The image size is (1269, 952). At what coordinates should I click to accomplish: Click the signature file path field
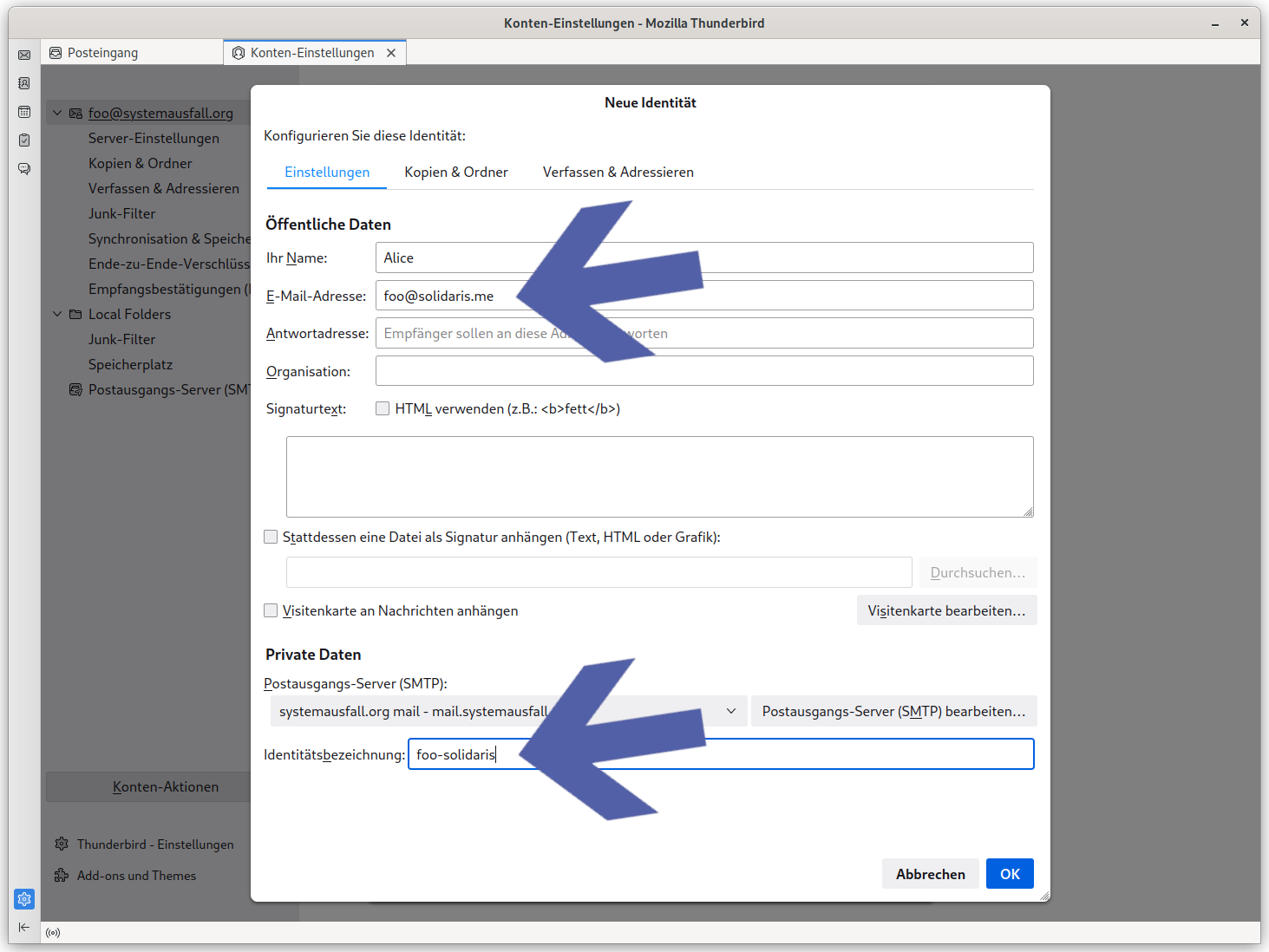coord(599,572)
